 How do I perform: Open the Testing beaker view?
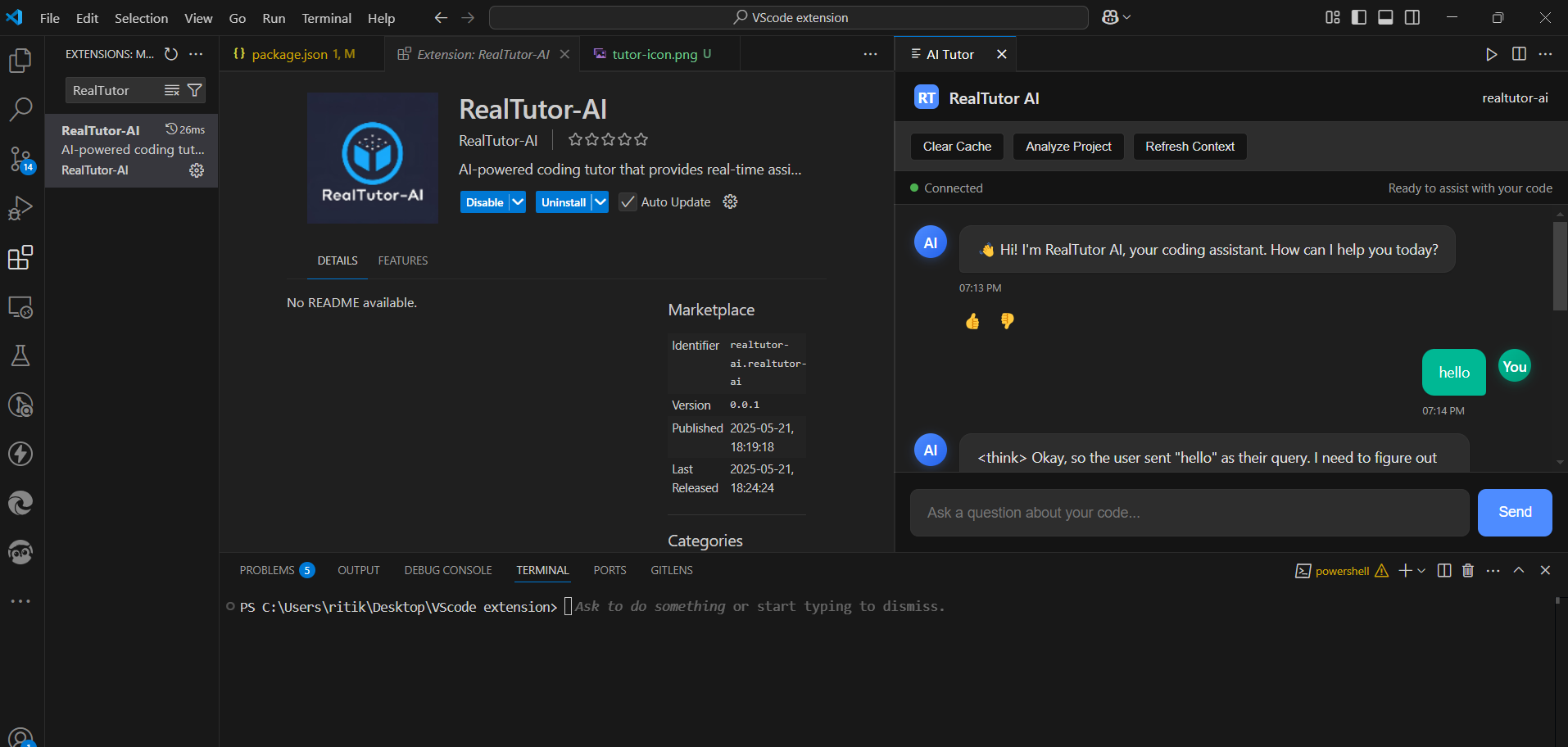20,355
